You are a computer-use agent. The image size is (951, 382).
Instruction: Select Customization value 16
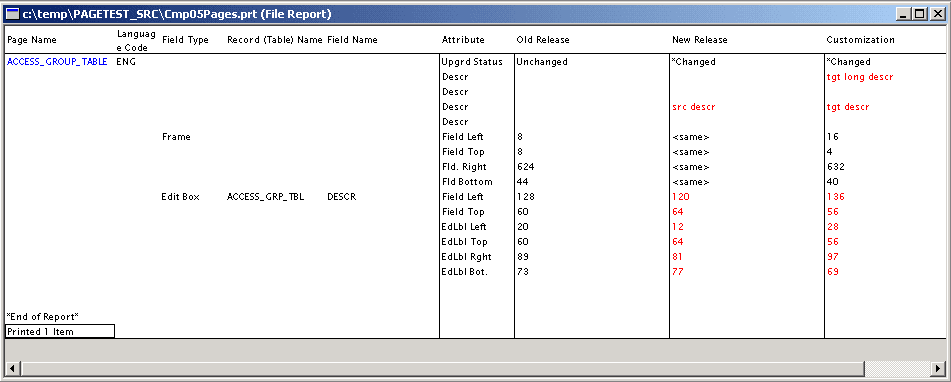point(832,137)
